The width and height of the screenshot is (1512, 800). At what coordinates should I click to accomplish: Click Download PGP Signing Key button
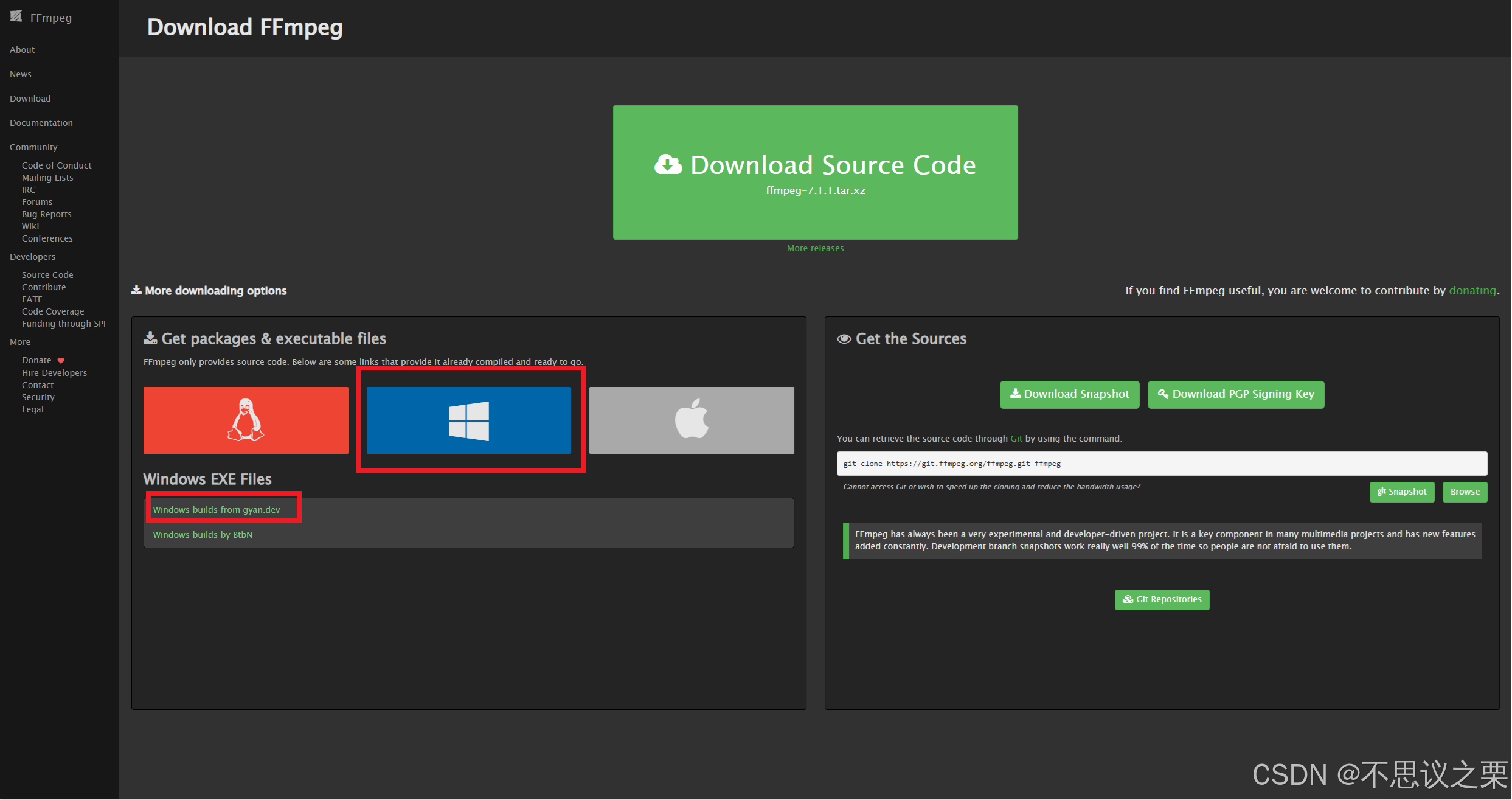click(1235, 394)
